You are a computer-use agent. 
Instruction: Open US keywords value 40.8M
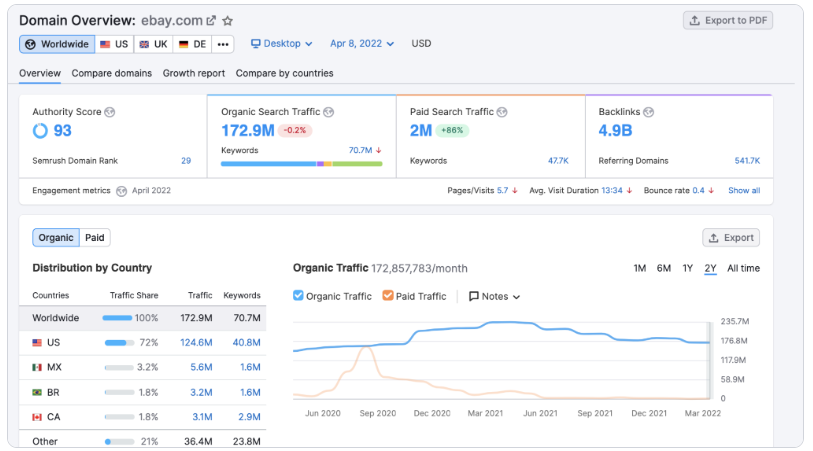pyautogui.click(x=246, y=343)
